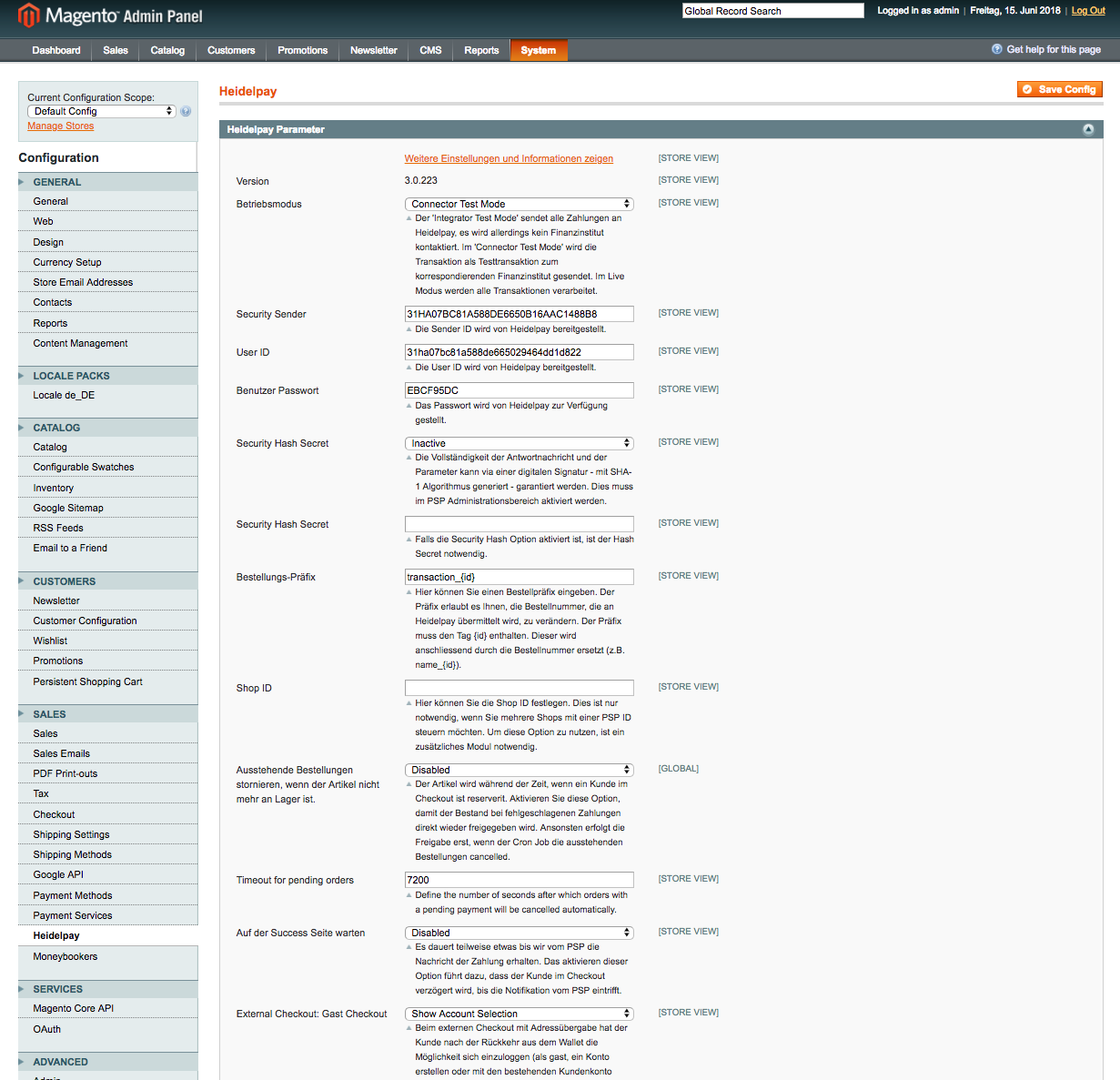Open the Sales menu in the top navigation
Screen dimensions: 1120x1080
point(116,50)
